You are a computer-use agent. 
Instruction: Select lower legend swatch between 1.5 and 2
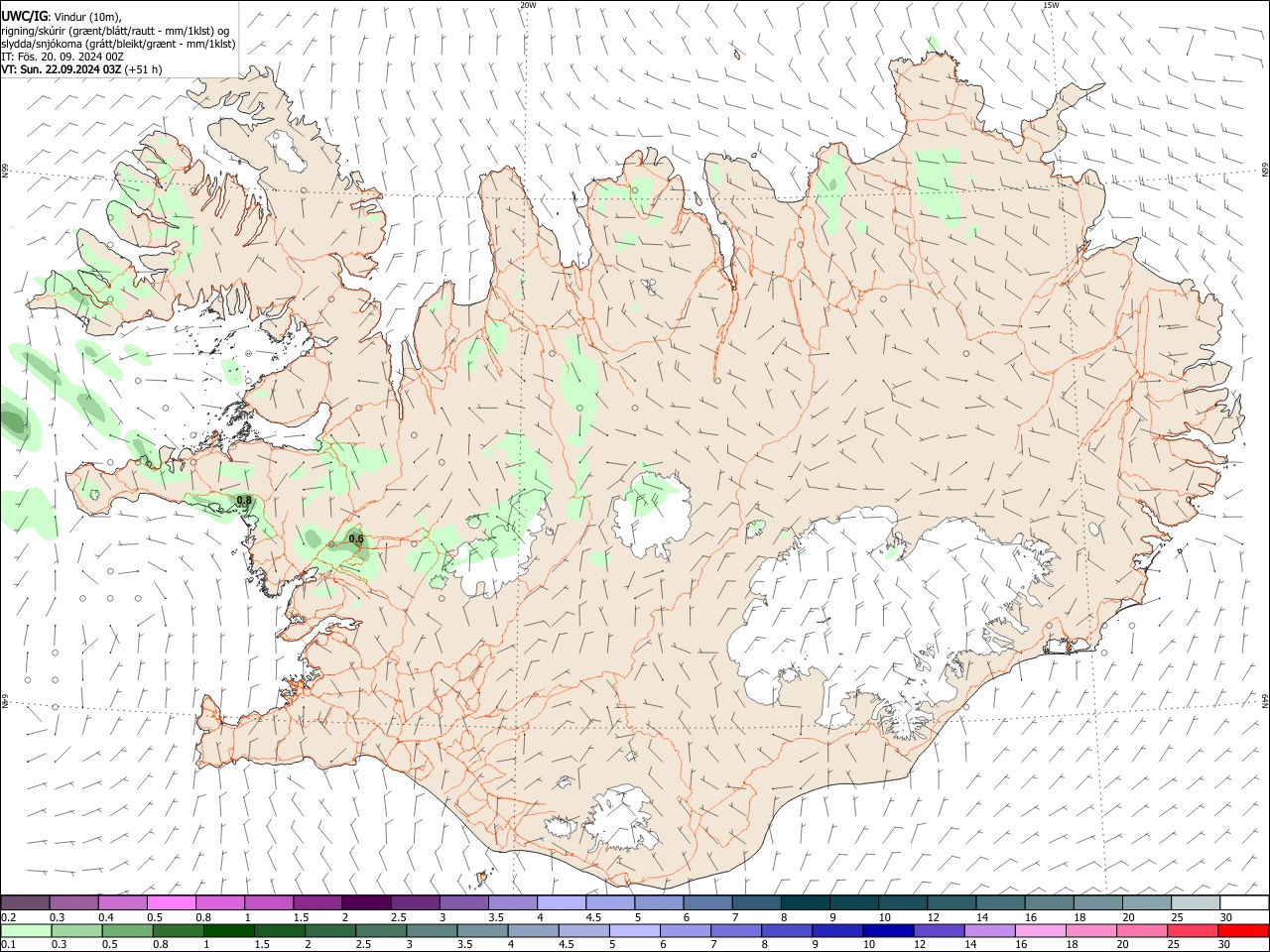click(279, 930)
